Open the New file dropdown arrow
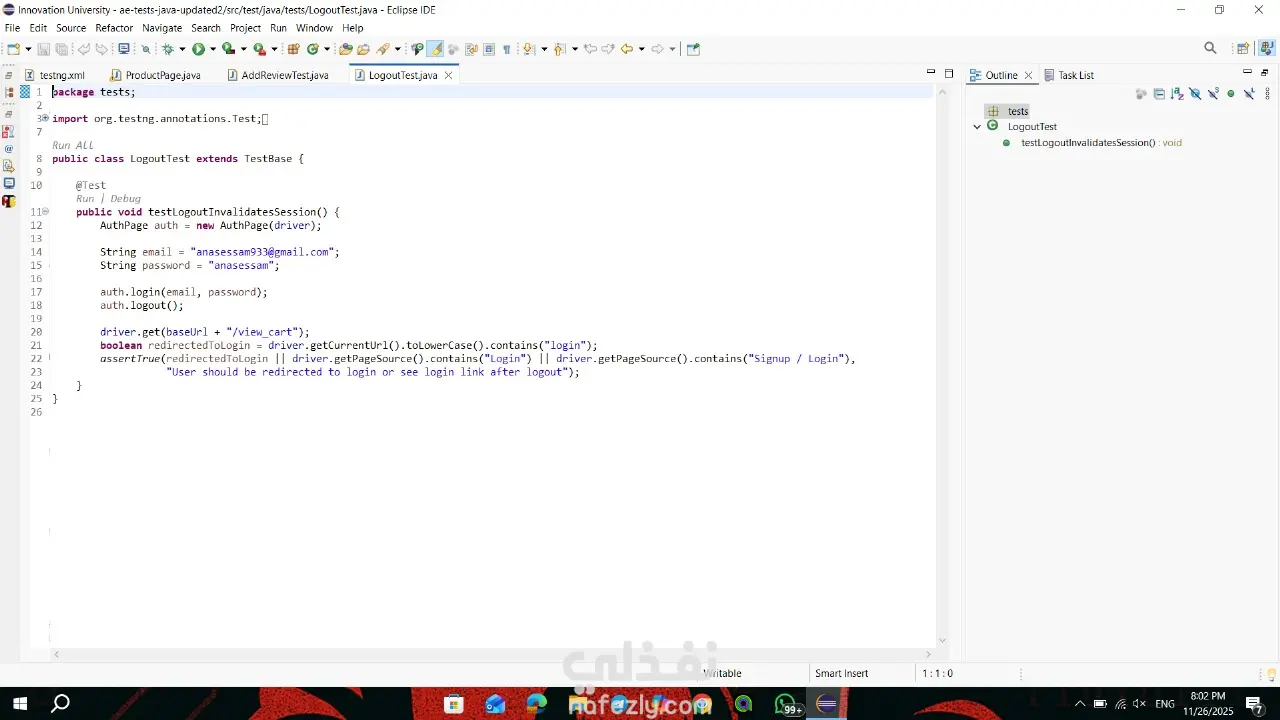This screenshot has height=720, width=1280. 27,49
